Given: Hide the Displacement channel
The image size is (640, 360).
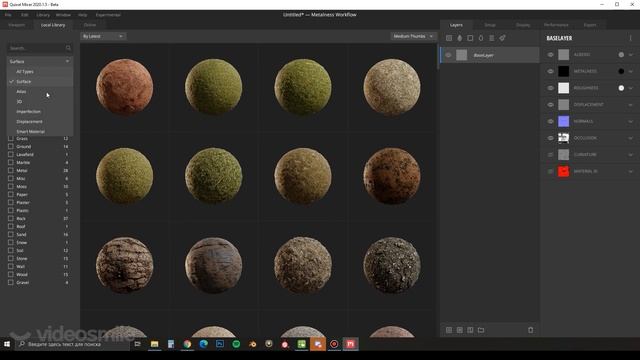Looking at the screenshot, I should (550, 105).
